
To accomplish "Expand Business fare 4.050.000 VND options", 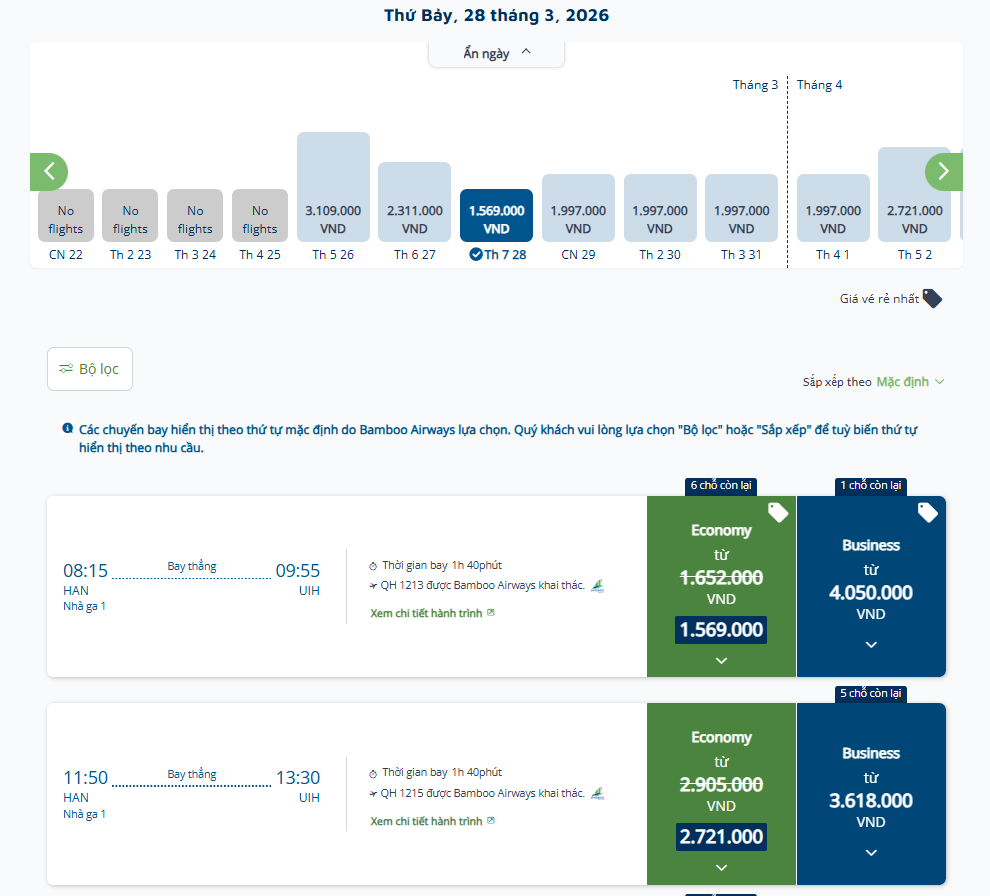I will point(871,644).
